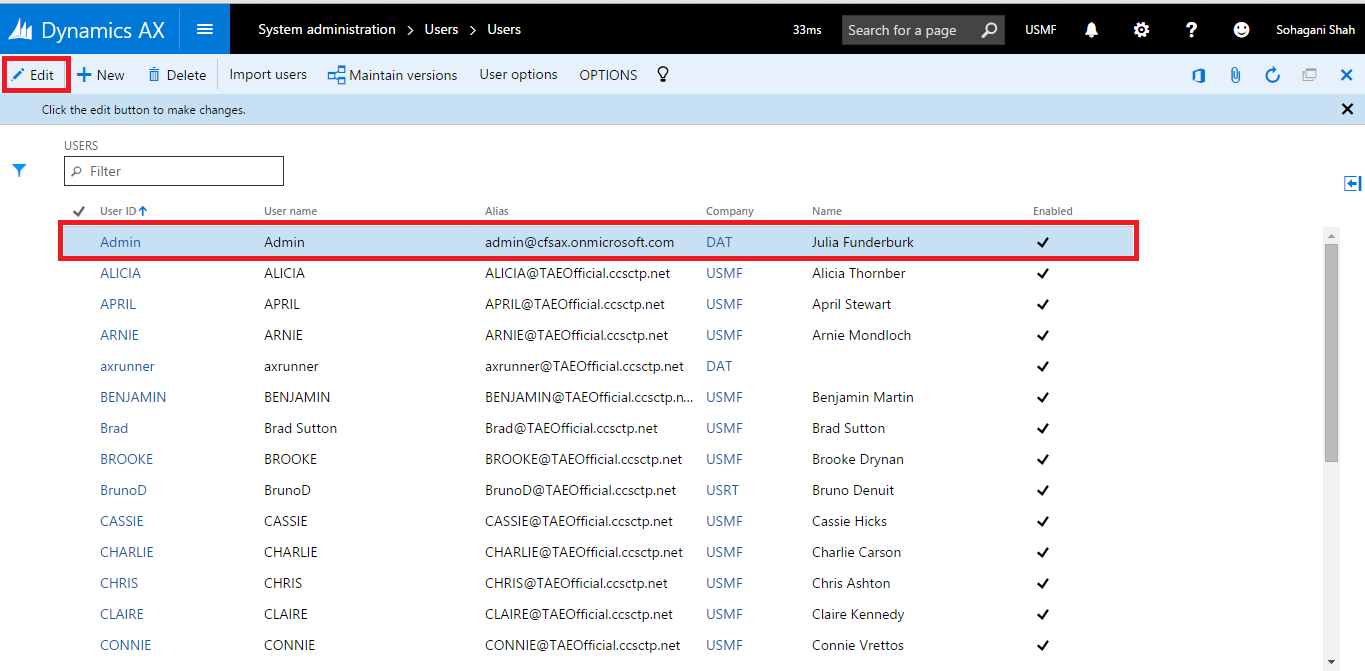This screenshot has width=1365, height=671.
Task: Click the USMF company selector
Action: tap(1040, 30)
